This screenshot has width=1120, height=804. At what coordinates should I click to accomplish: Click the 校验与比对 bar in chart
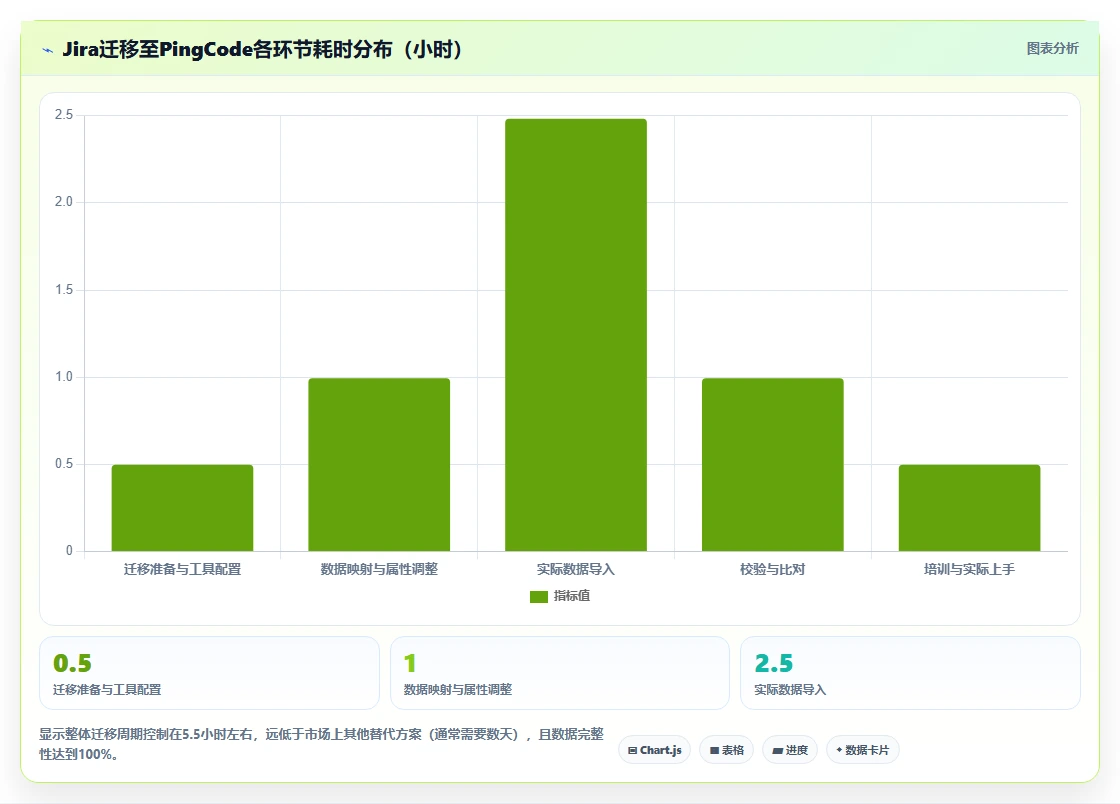[773, 464]
